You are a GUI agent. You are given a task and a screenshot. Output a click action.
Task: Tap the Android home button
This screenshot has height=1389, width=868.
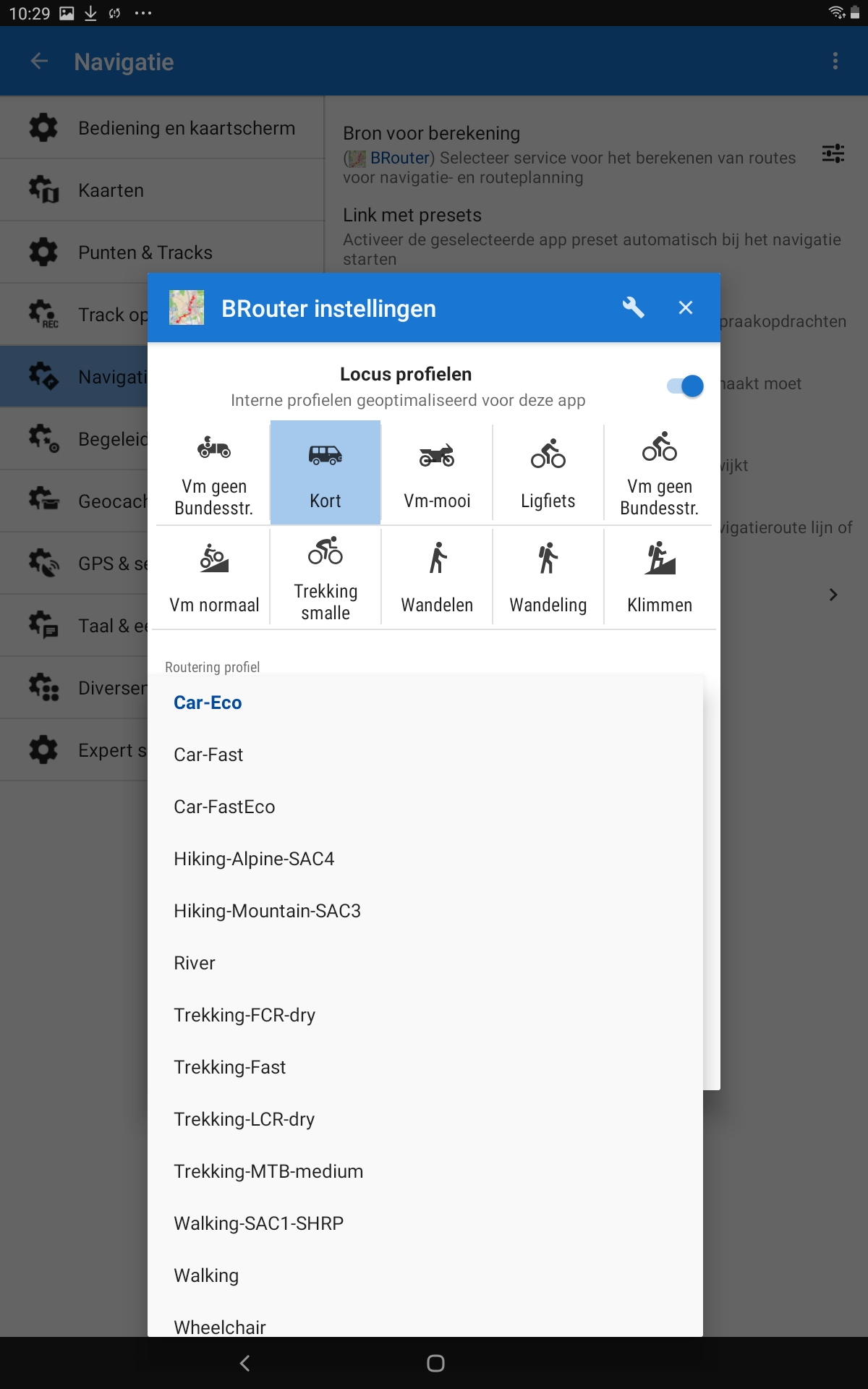[435, 1363]
